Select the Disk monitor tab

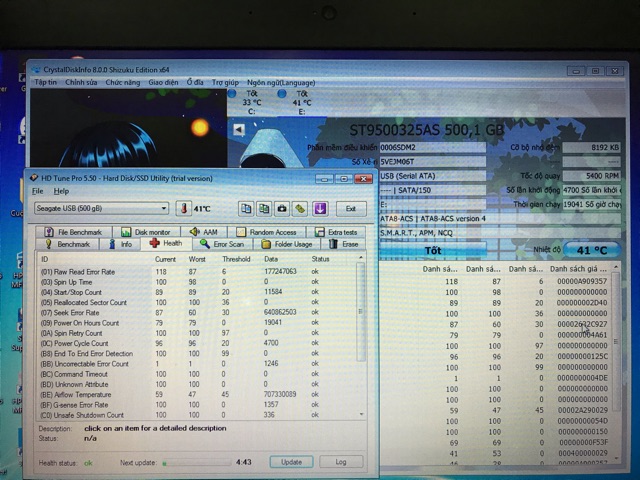148,232
